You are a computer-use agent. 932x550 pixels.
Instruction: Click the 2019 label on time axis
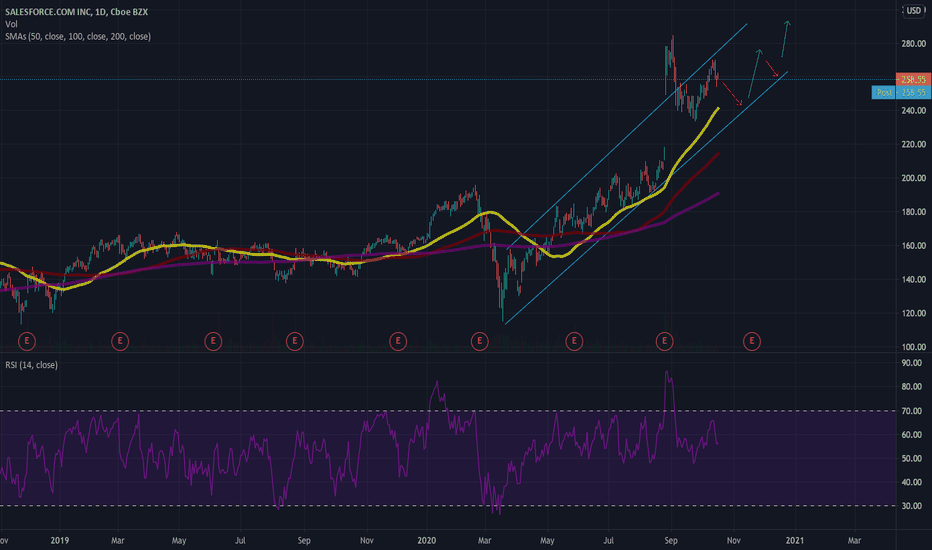pos(59,540)
